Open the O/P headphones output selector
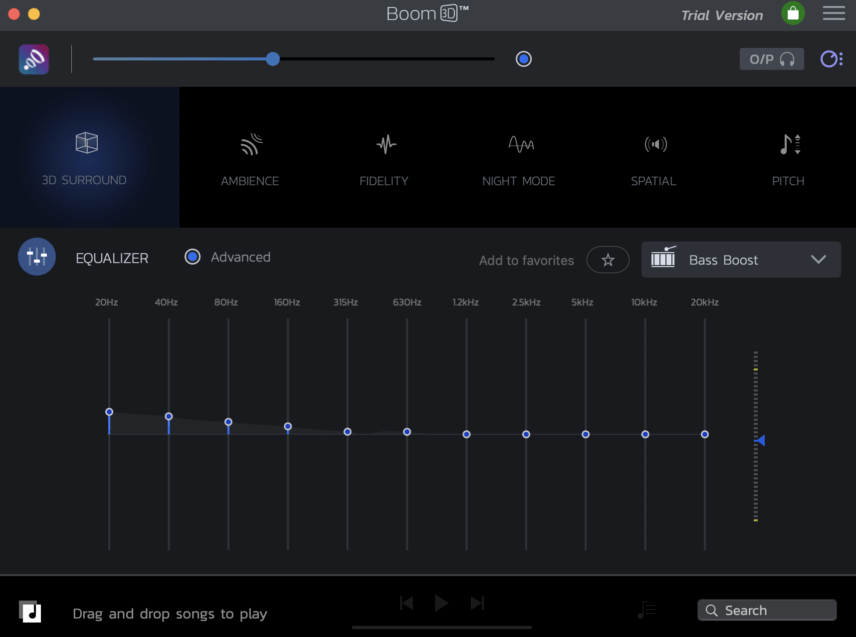Image resolution: width=856 pixels, height=637 pixels. coord(771,59)
